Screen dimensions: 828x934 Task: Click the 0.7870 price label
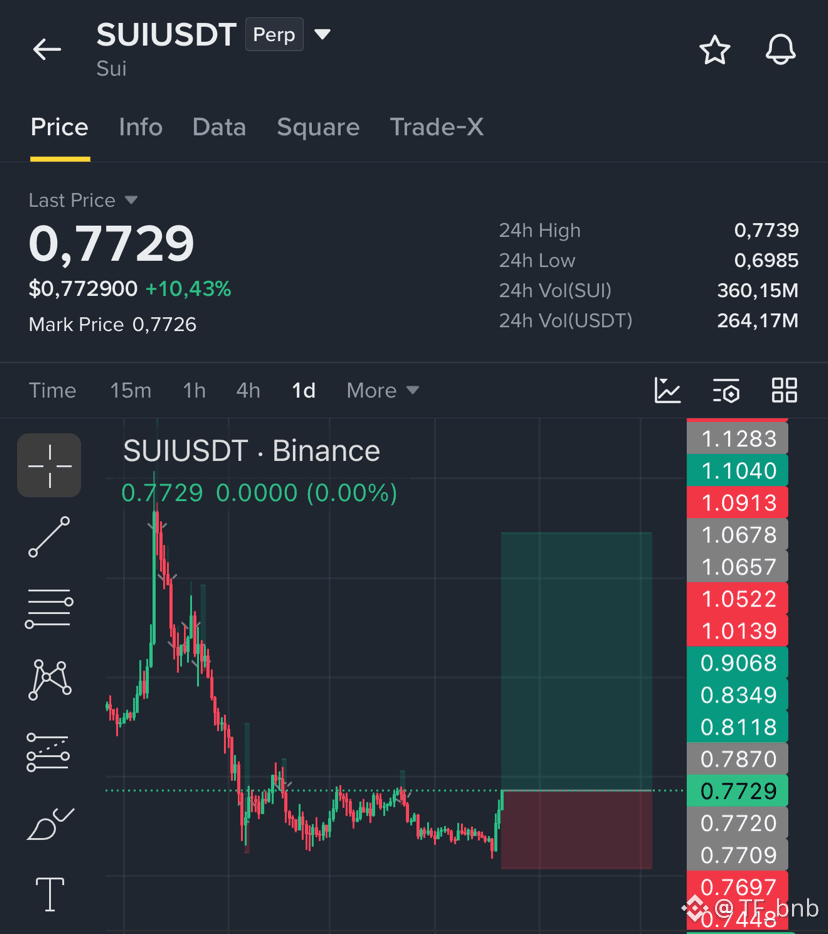point(738,759)
